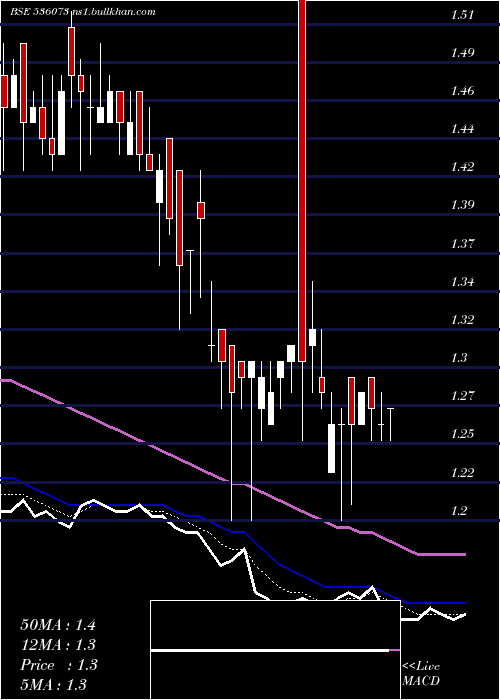The width and height of the screenshot is (500, 700).
Task: Select the 1.37 price axis label
Action: tap(462, 243)
